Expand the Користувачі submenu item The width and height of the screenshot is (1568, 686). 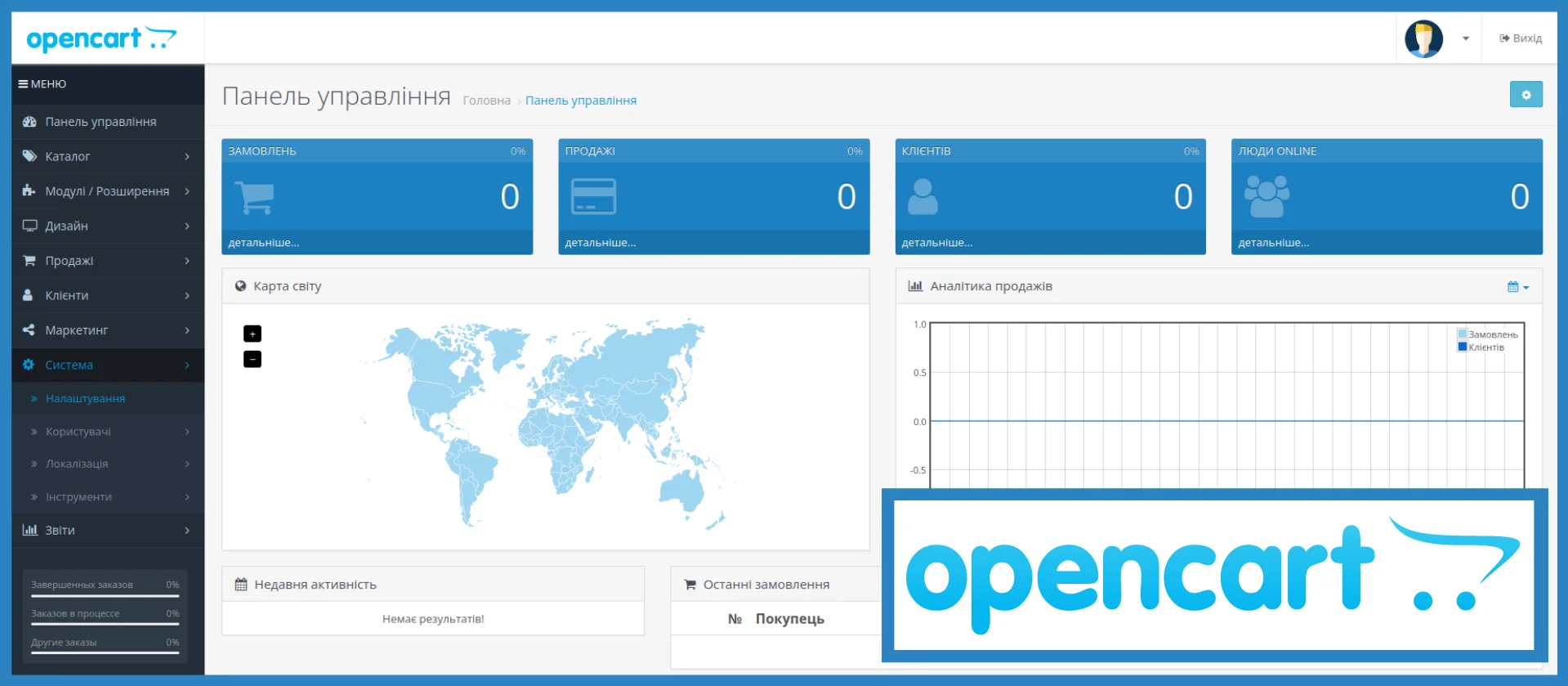108,431
